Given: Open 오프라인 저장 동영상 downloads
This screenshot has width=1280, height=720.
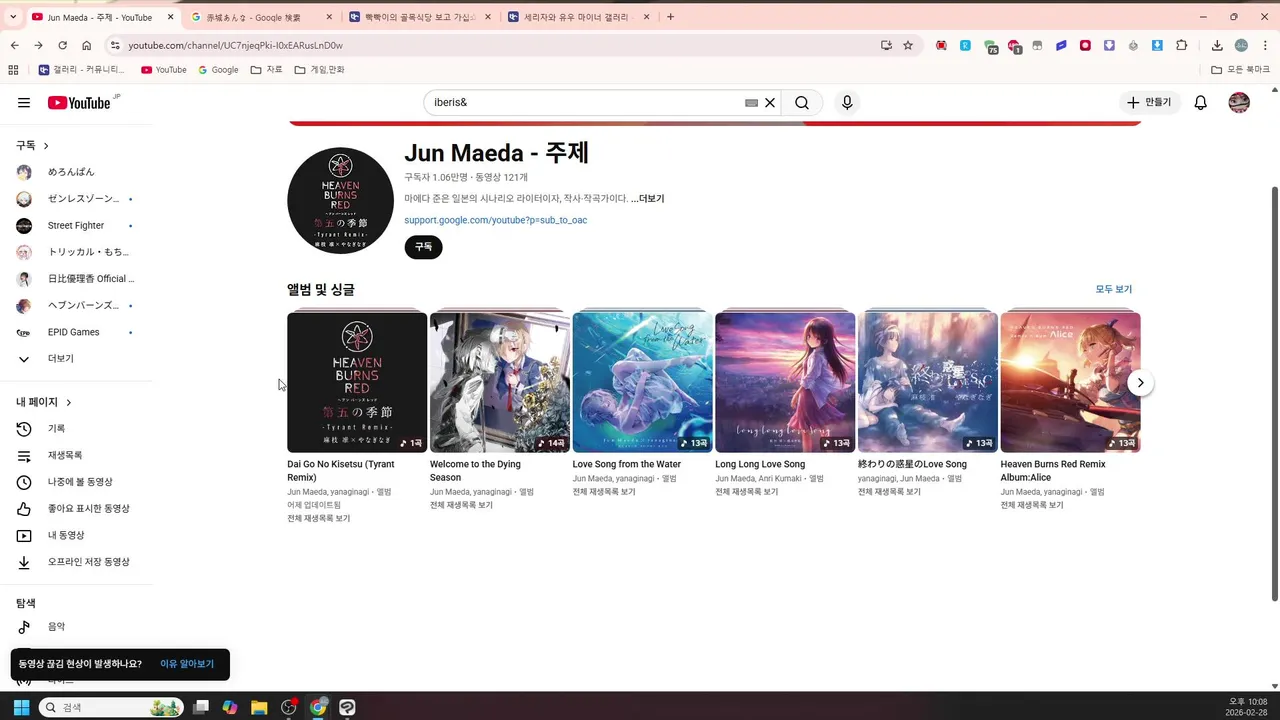Looking at the screenshot, I should [76, 562].
